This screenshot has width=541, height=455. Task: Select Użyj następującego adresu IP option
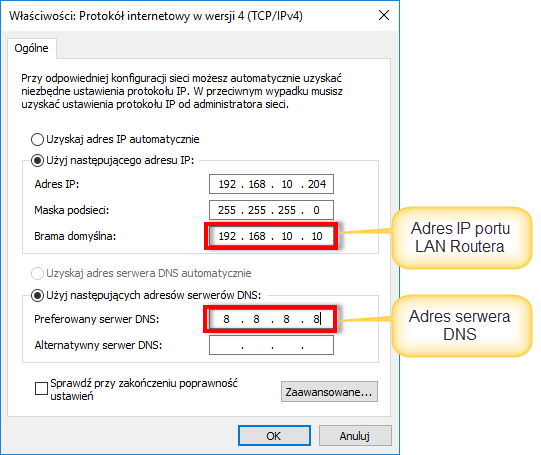37,160
